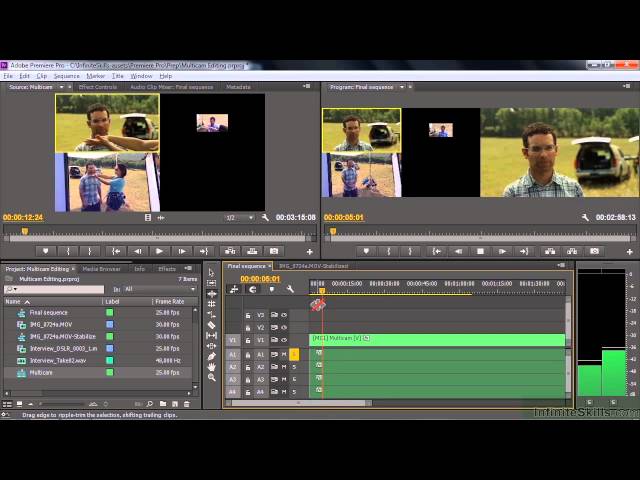Viewport: 640px width, 480px height.
Task: Open Program monitor button editor plus
Action: [x=630, y=252]
